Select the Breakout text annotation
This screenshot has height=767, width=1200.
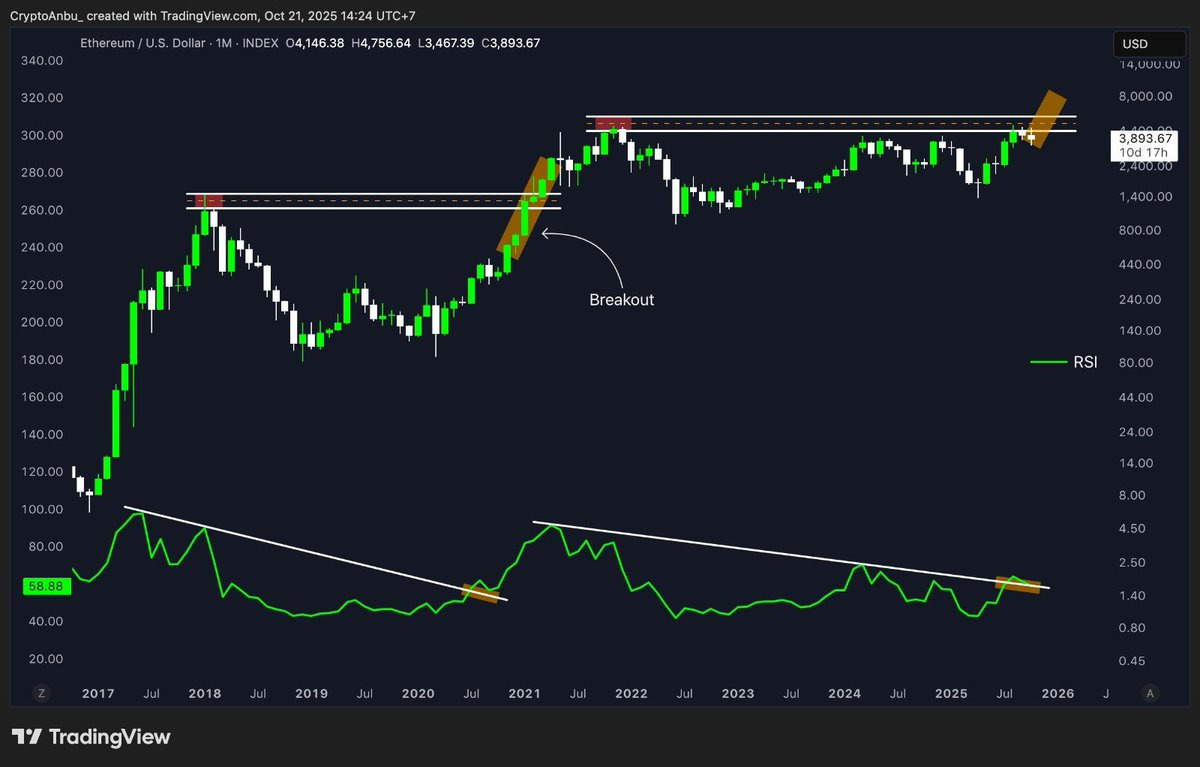(x=621, y=299)
